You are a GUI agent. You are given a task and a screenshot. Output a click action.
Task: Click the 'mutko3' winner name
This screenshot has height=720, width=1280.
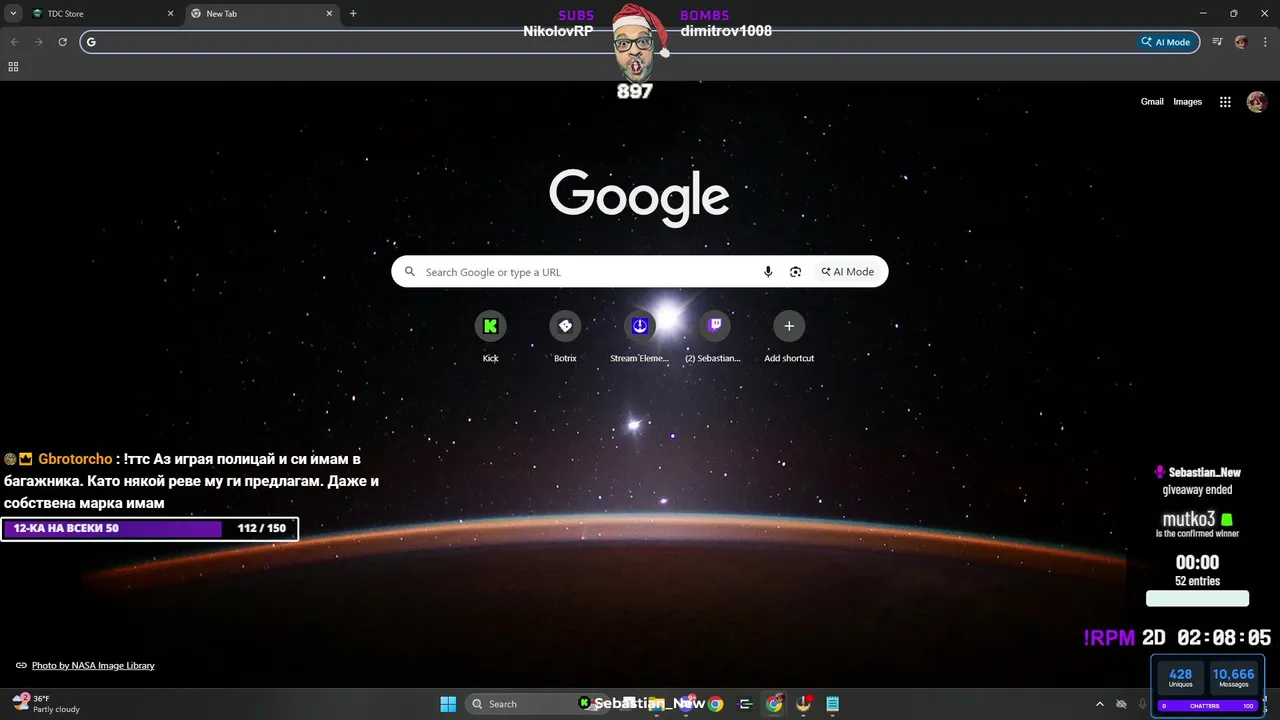point(1189,519)
